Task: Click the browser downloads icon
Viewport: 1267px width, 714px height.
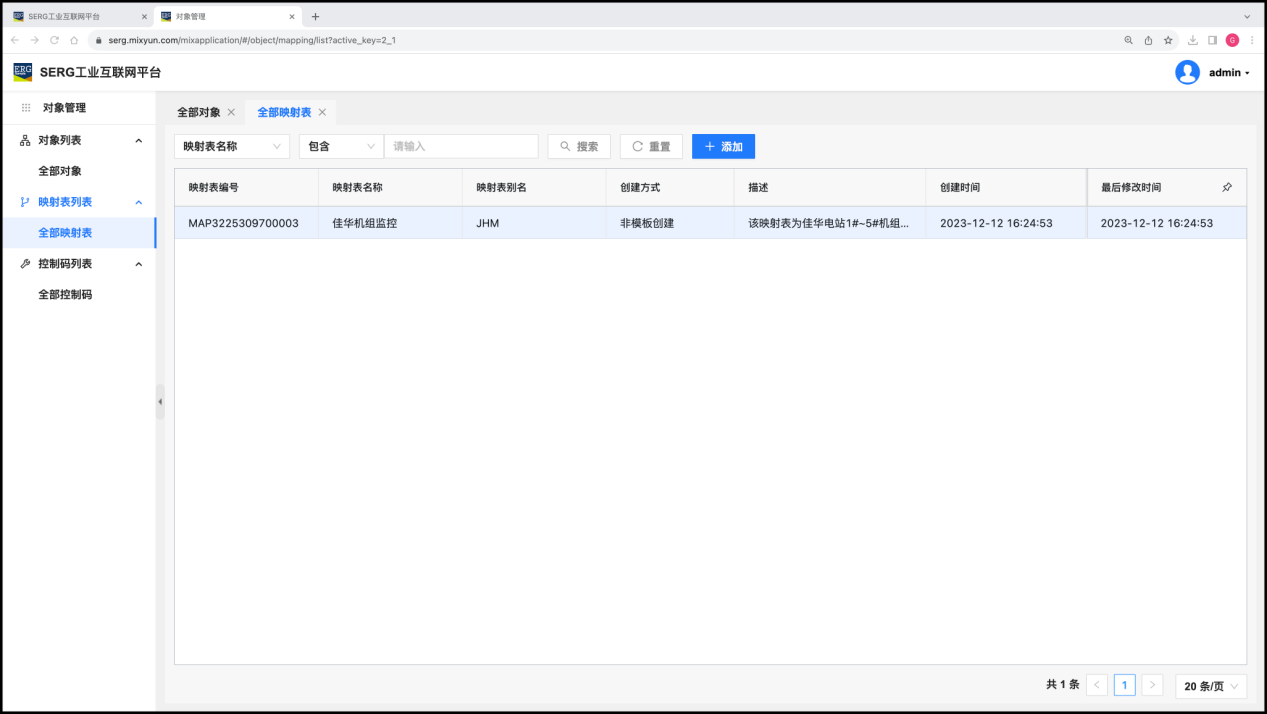Action: pos(1193,40)
